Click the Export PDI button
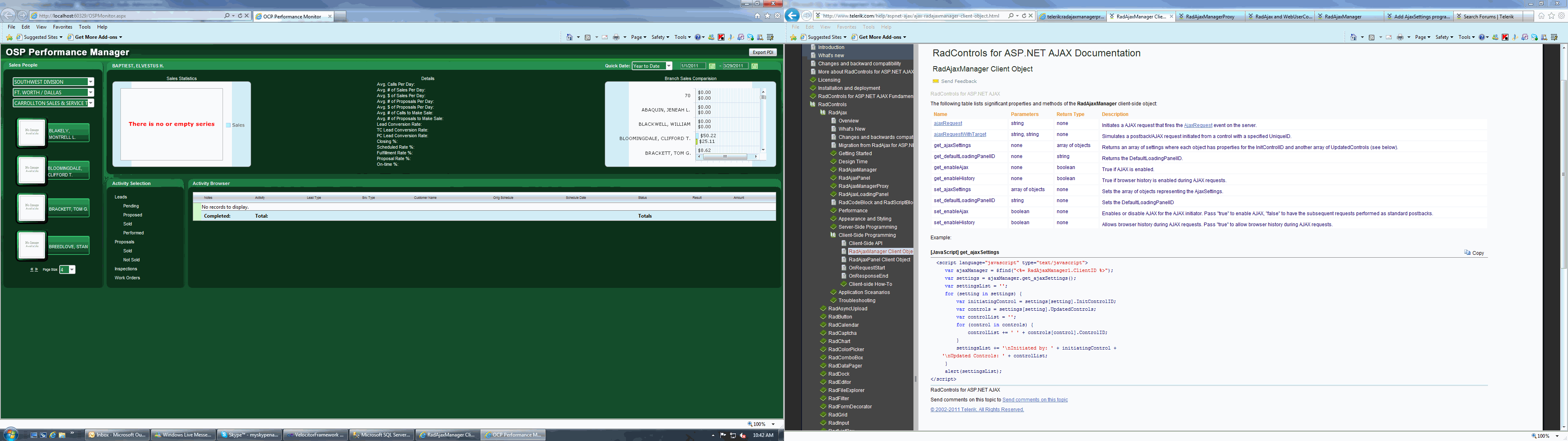 click(x=763, y=52)
